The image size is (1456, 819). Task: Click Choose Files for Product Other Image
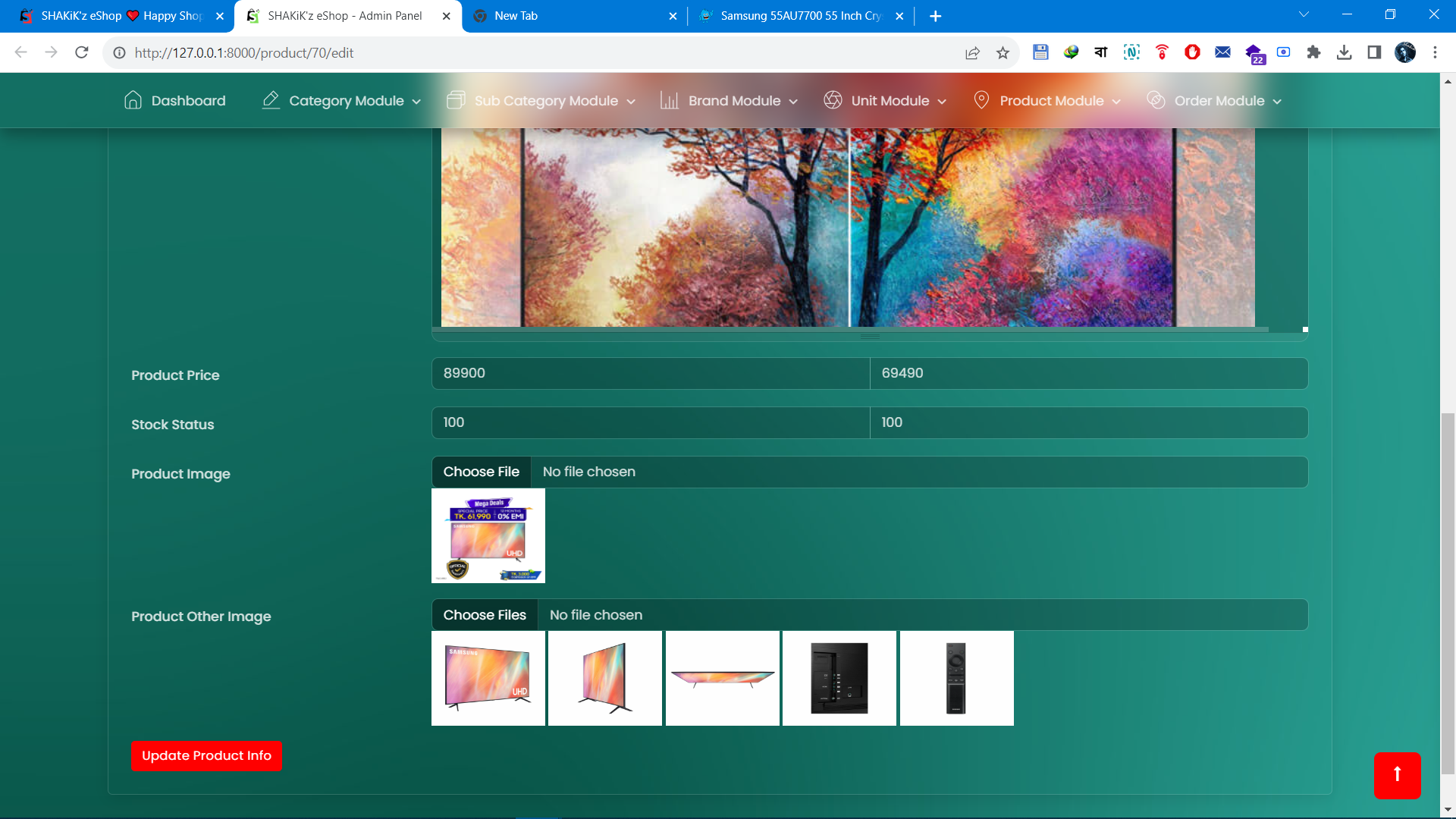(485, 615)
